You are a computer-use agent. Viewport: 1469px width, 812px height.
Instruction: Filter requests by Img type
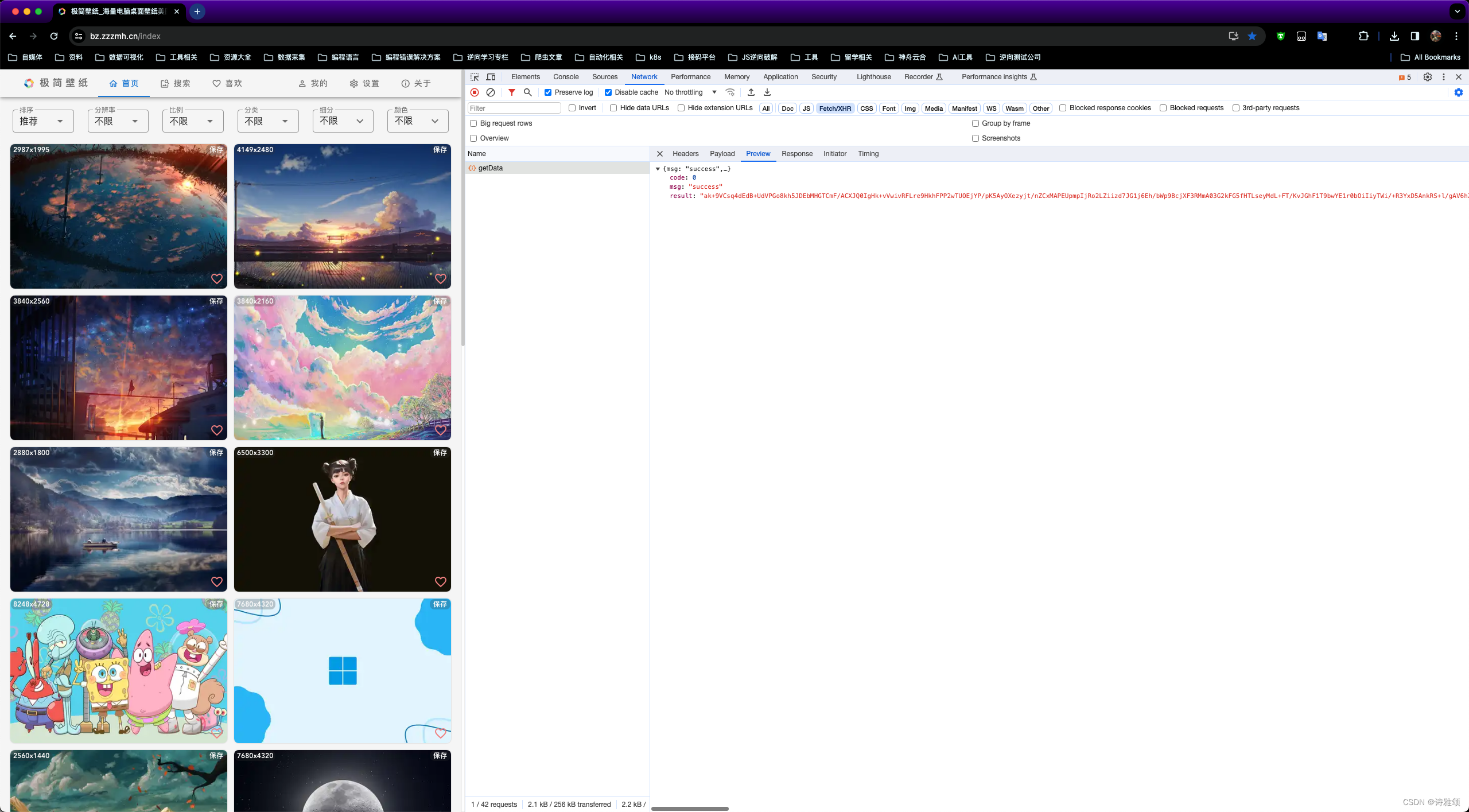(x=910, y=108)
